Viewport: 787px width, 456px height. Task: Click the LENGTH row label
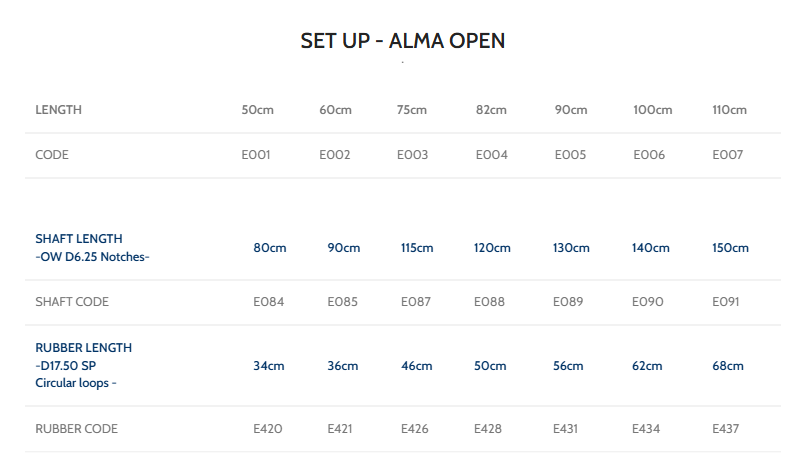click(x=58, y=110)
